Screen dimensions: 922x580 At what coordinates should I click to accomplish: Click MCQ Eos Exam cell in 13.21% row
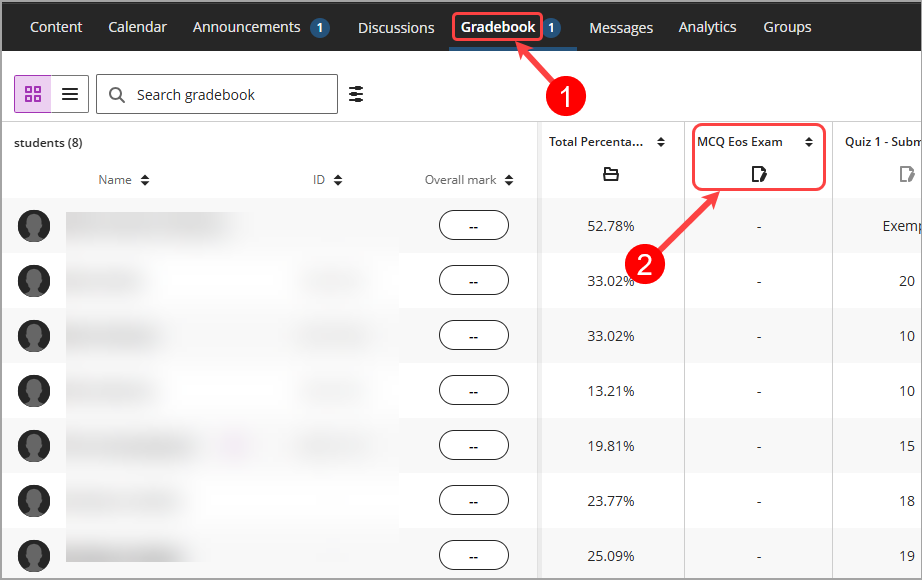pyautogui.click(x=759, y=391)
